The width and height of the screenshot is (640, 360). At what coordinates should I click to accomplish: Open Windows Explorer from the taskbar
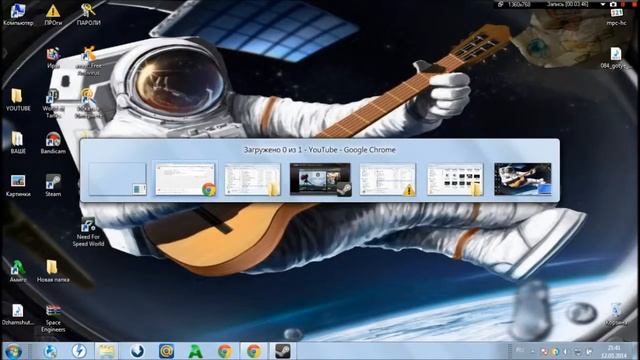(106, 351)
